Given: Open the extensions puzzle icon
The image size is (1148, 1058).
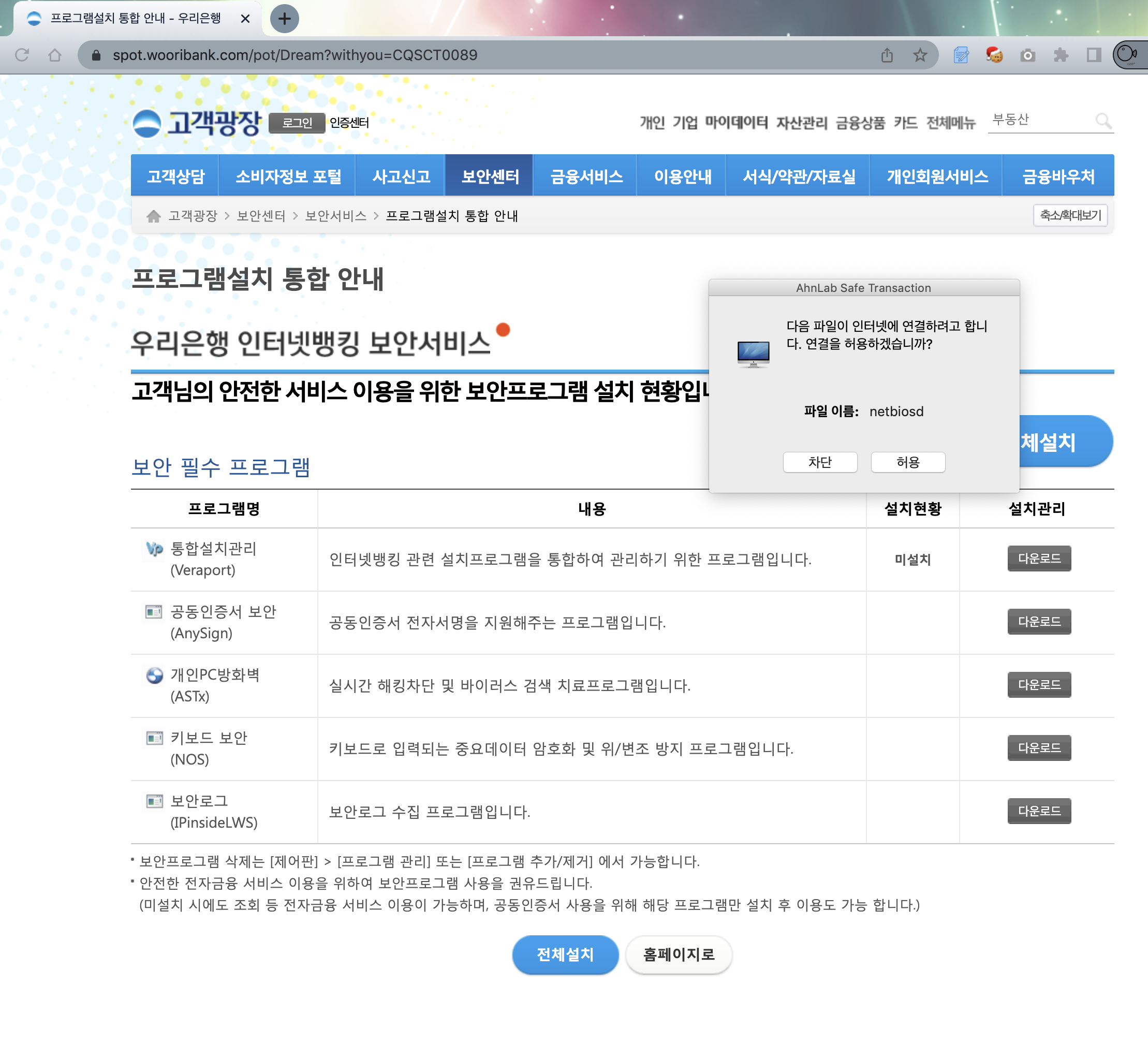Looking at the screenshot, I should 1061,55.
